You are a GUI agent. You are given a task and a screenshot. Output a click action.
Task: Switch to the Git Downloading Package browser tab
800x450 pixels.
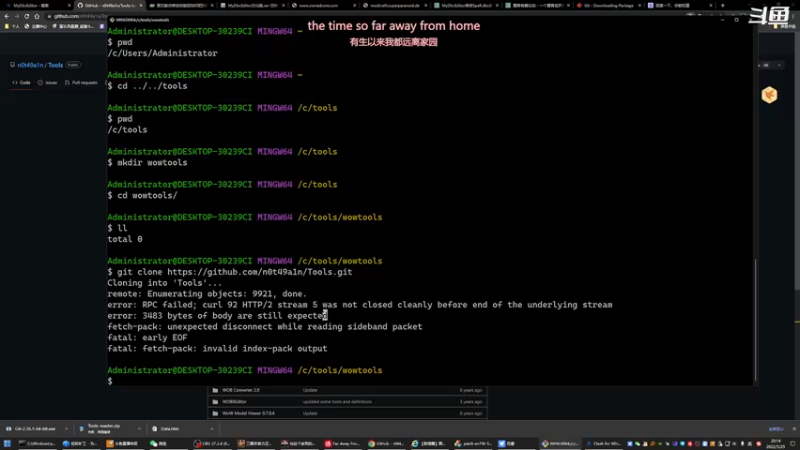tap(608, 6)
